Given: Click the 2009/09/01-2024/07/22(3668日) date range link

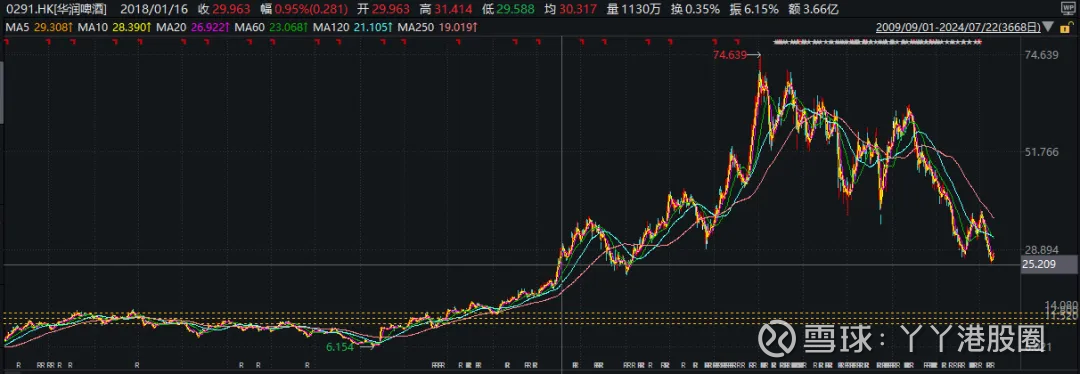Looking at the screenshot, I should click(x=959, y=28).
